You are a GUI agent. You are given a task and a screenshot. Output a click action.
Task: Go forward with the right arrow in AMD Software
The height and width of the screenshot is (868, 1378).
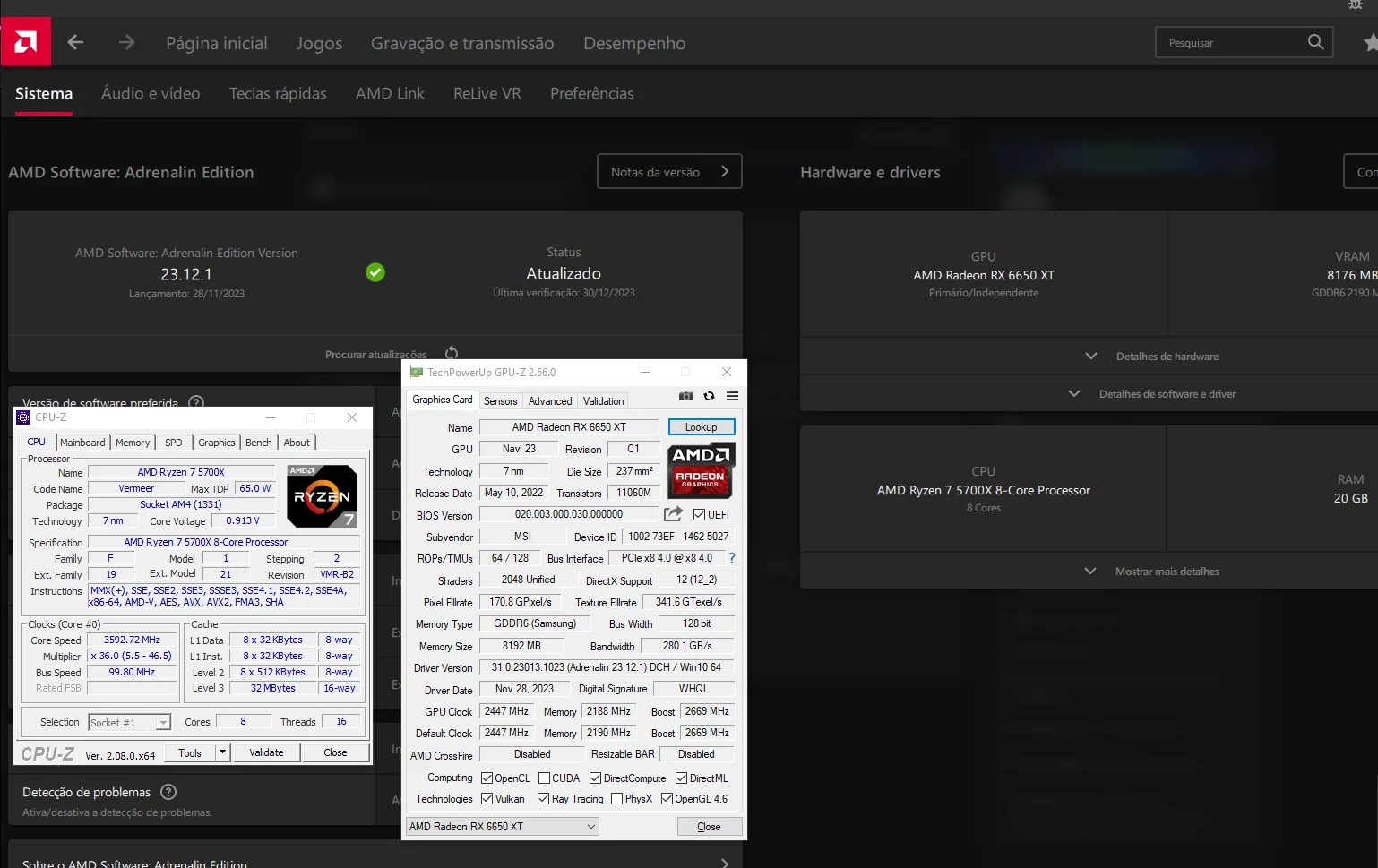[x=126, y=42]
